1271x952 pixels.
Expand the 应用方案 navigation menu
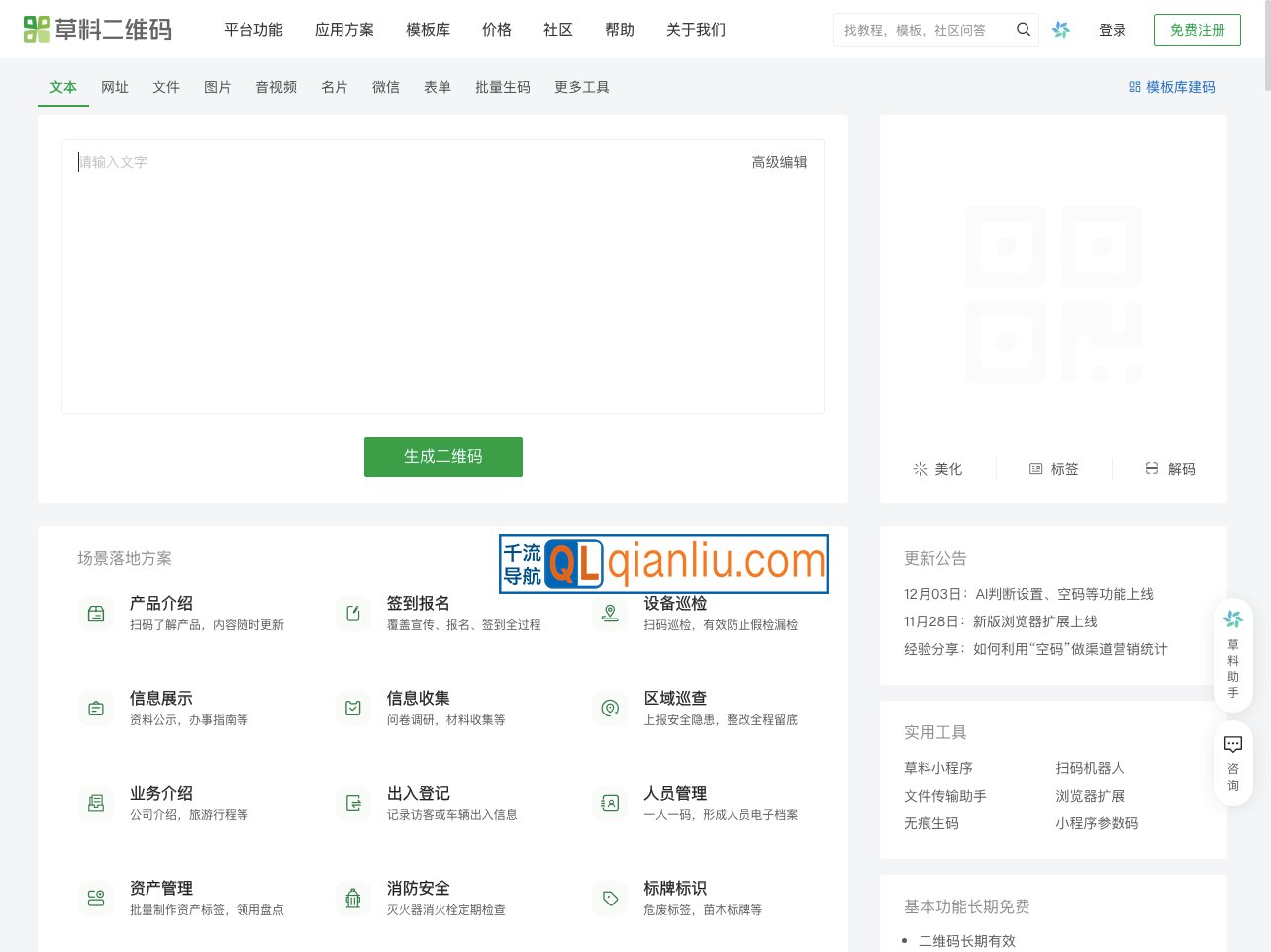344,30
